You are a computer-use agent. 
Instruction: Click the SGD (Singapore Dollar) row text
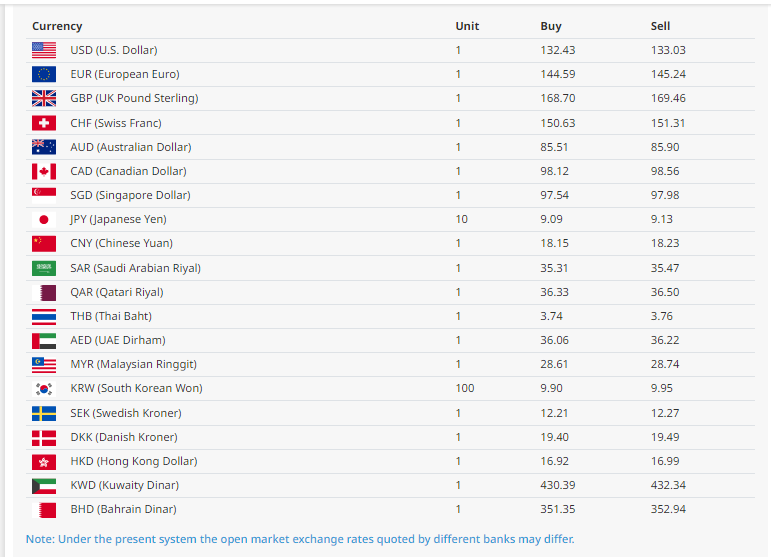(x=130, y=195)
